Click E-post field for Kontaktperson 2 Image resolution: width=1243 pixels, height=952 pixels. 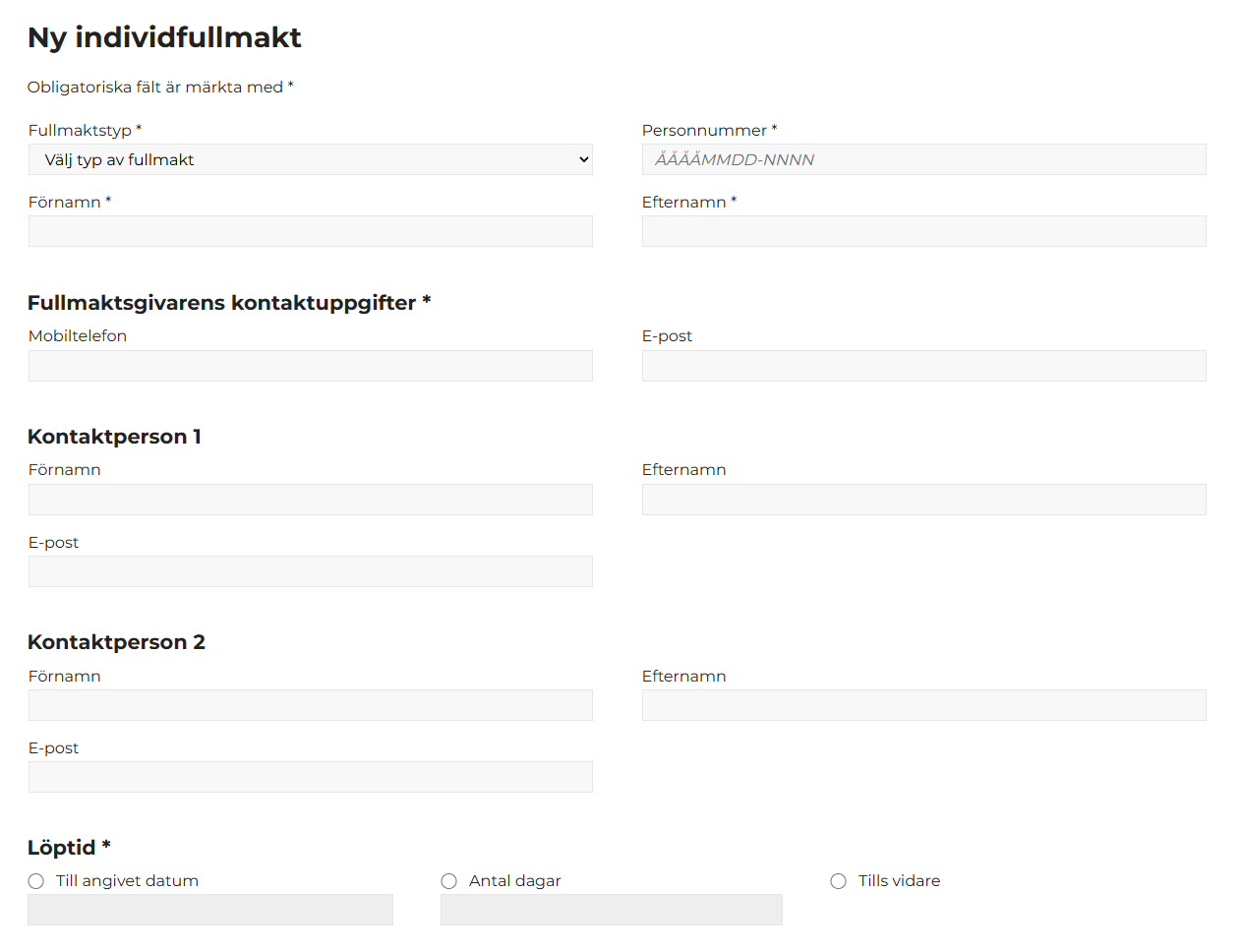[310, 777]
